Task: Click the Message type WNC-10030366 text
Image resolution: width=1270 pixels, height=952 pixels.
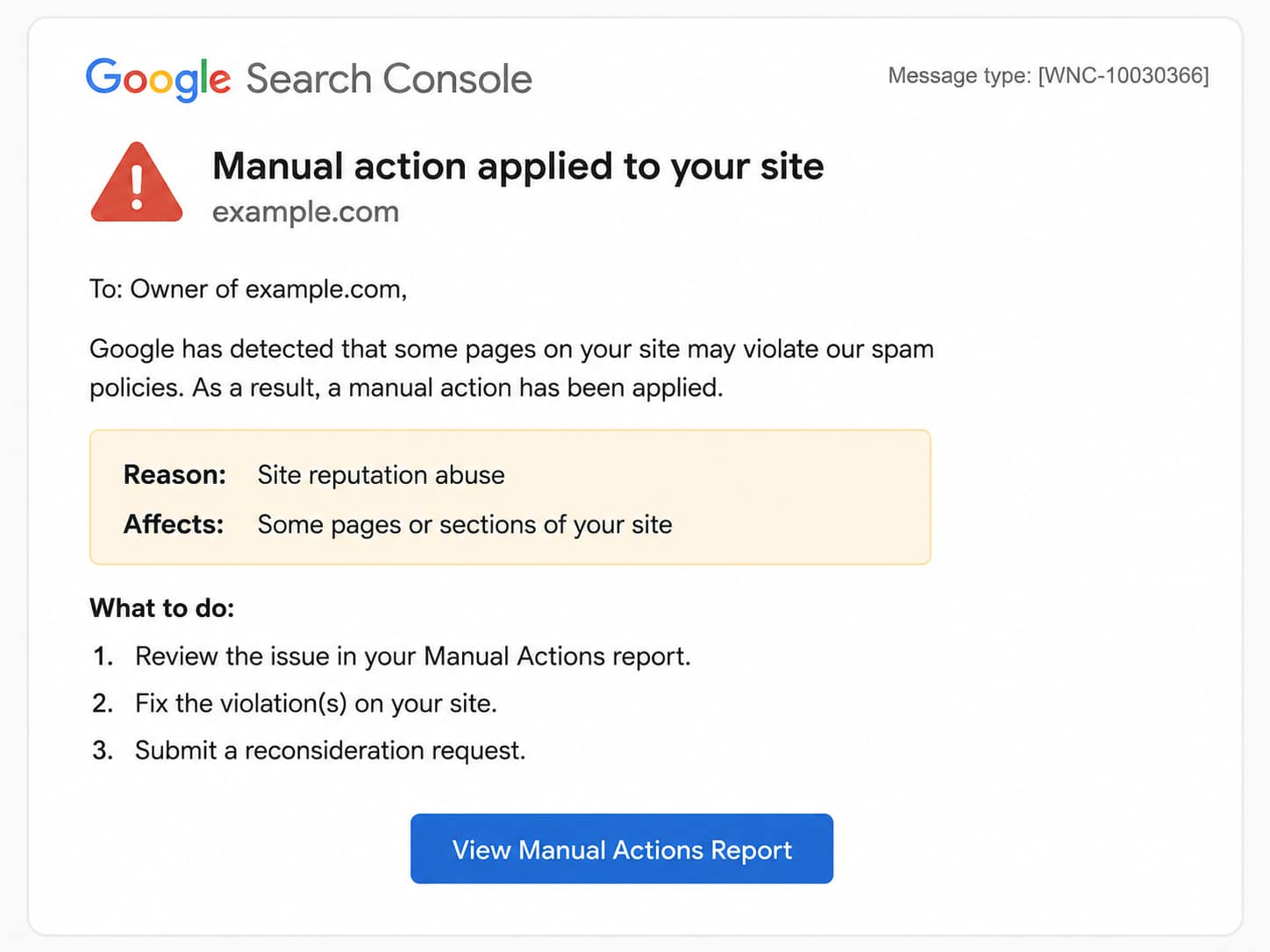Action: pyautogui.click(x=1048, y=75)
